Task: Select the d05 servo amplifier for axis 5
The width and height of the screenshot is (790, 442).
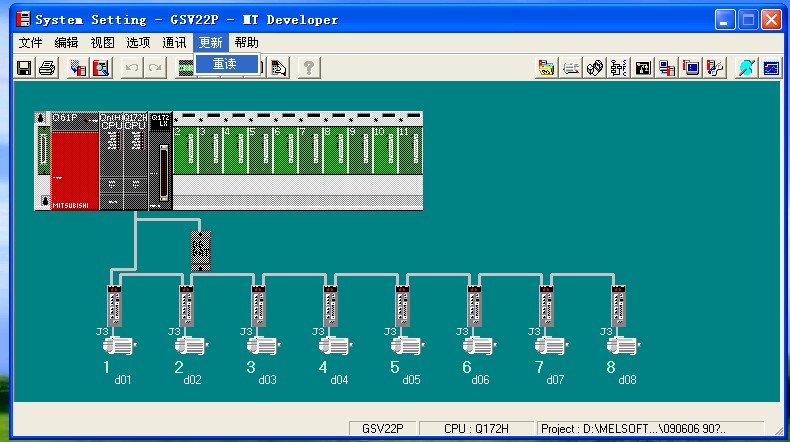Action: 401,305
